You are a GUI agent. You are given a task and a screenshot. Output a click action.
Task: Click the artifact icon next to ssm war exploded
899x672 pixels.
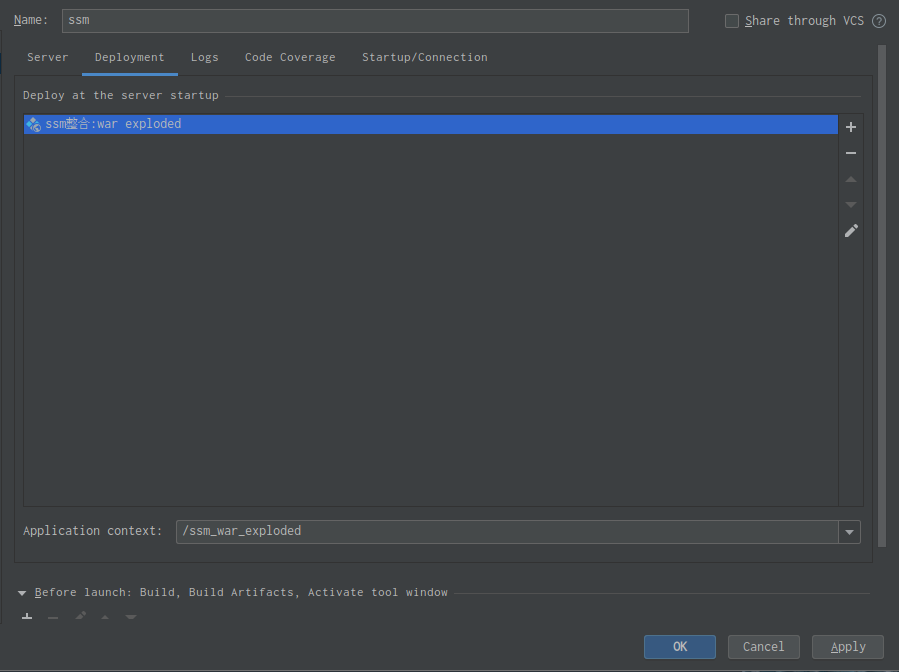[x=34, y=125]
